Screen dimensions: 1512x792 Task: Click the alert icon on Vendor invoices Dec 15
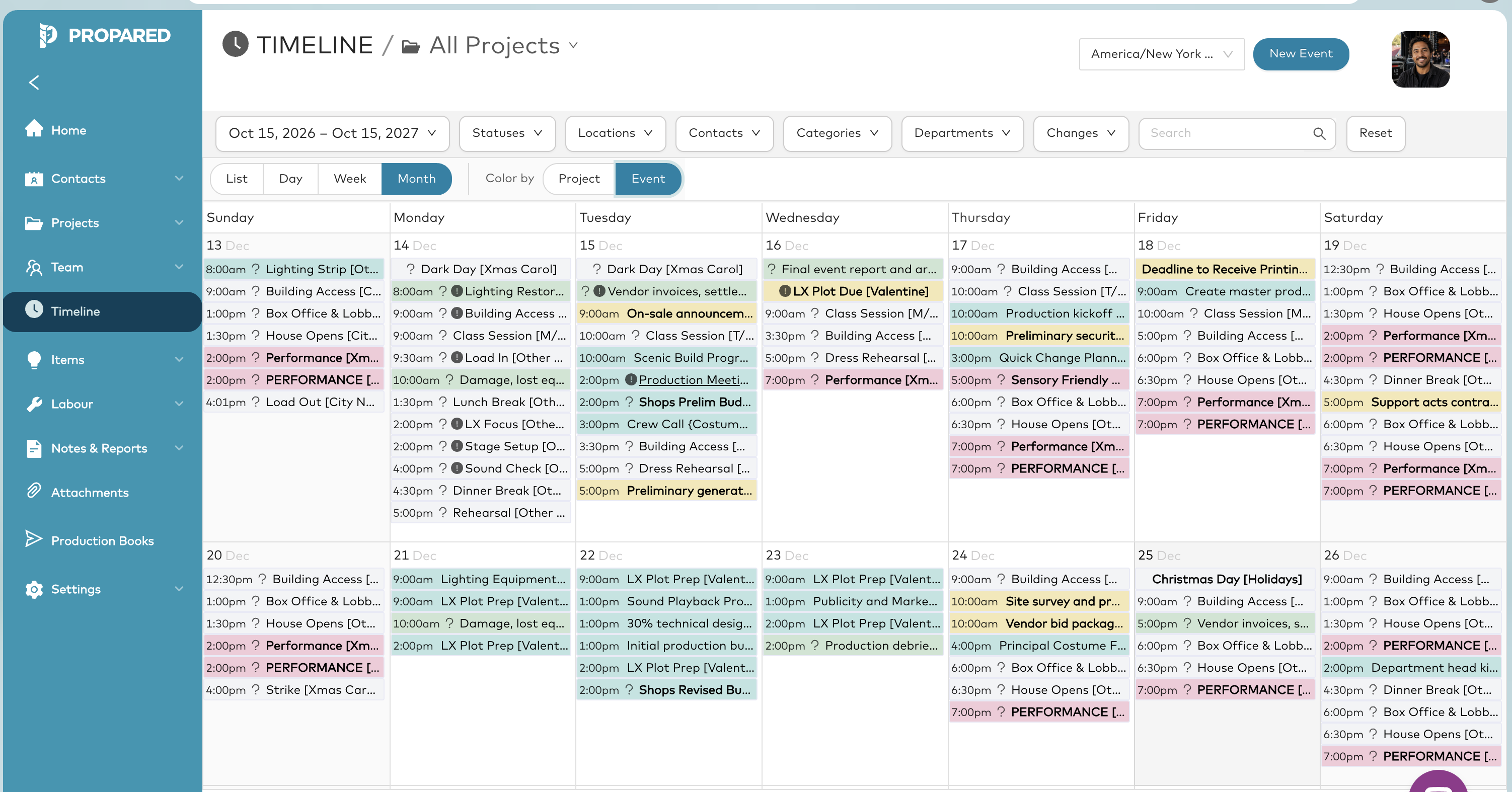coord(599,291)
